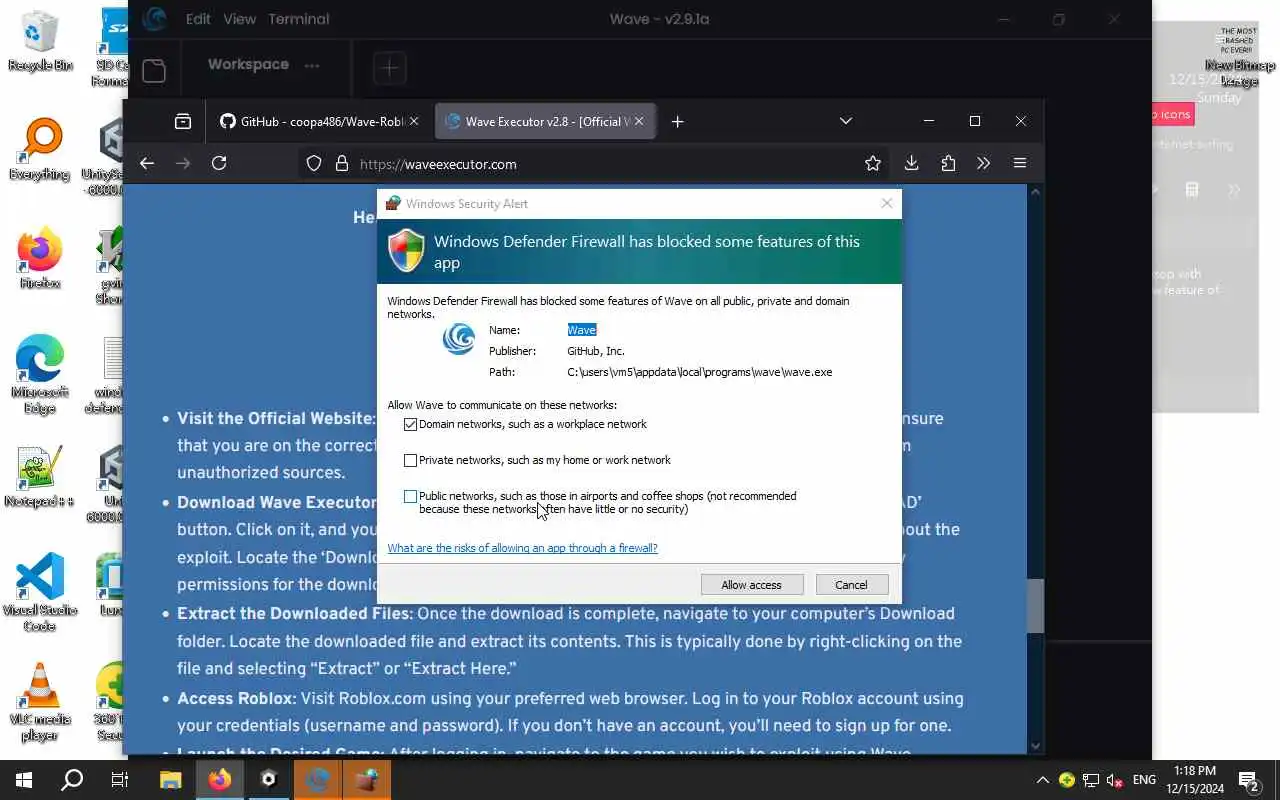1280x800 pixels.
Task: Add a new tab in Wave
Action: tap(389, 68)
